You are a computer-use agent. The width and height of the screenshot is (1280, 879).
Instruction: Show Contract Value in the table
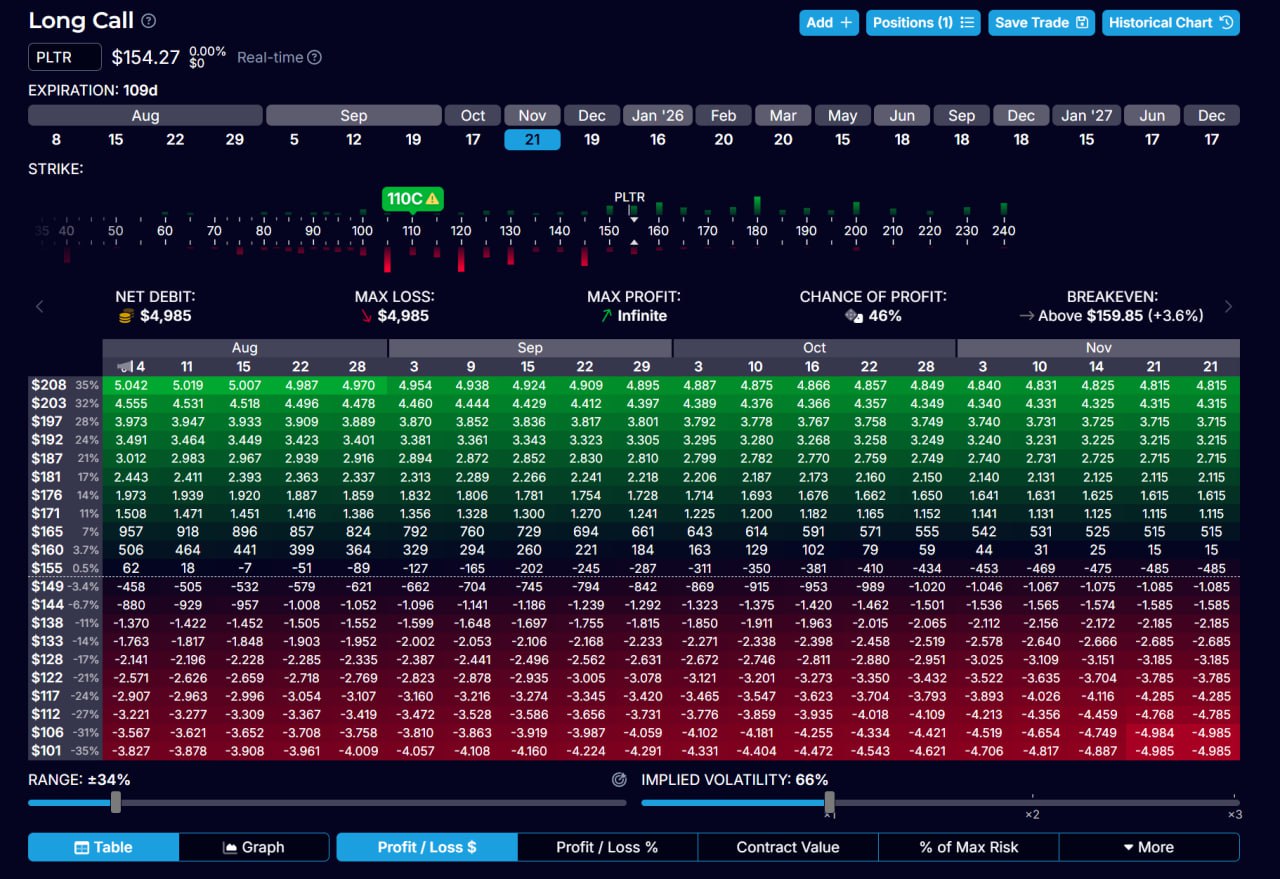point(787,847)
